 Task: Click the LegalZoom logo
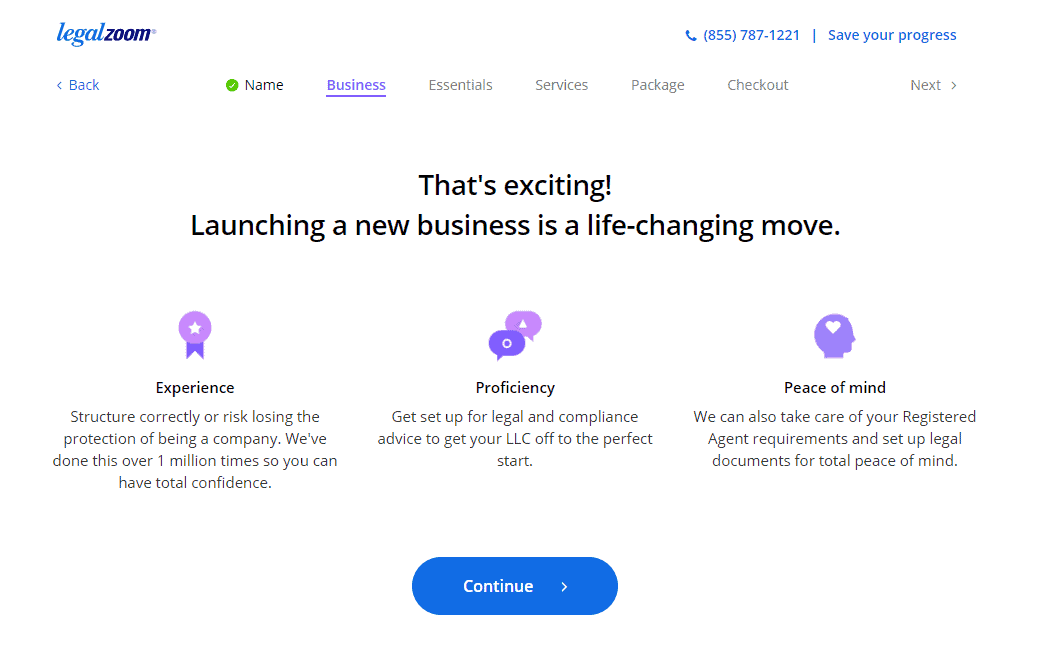106,33
